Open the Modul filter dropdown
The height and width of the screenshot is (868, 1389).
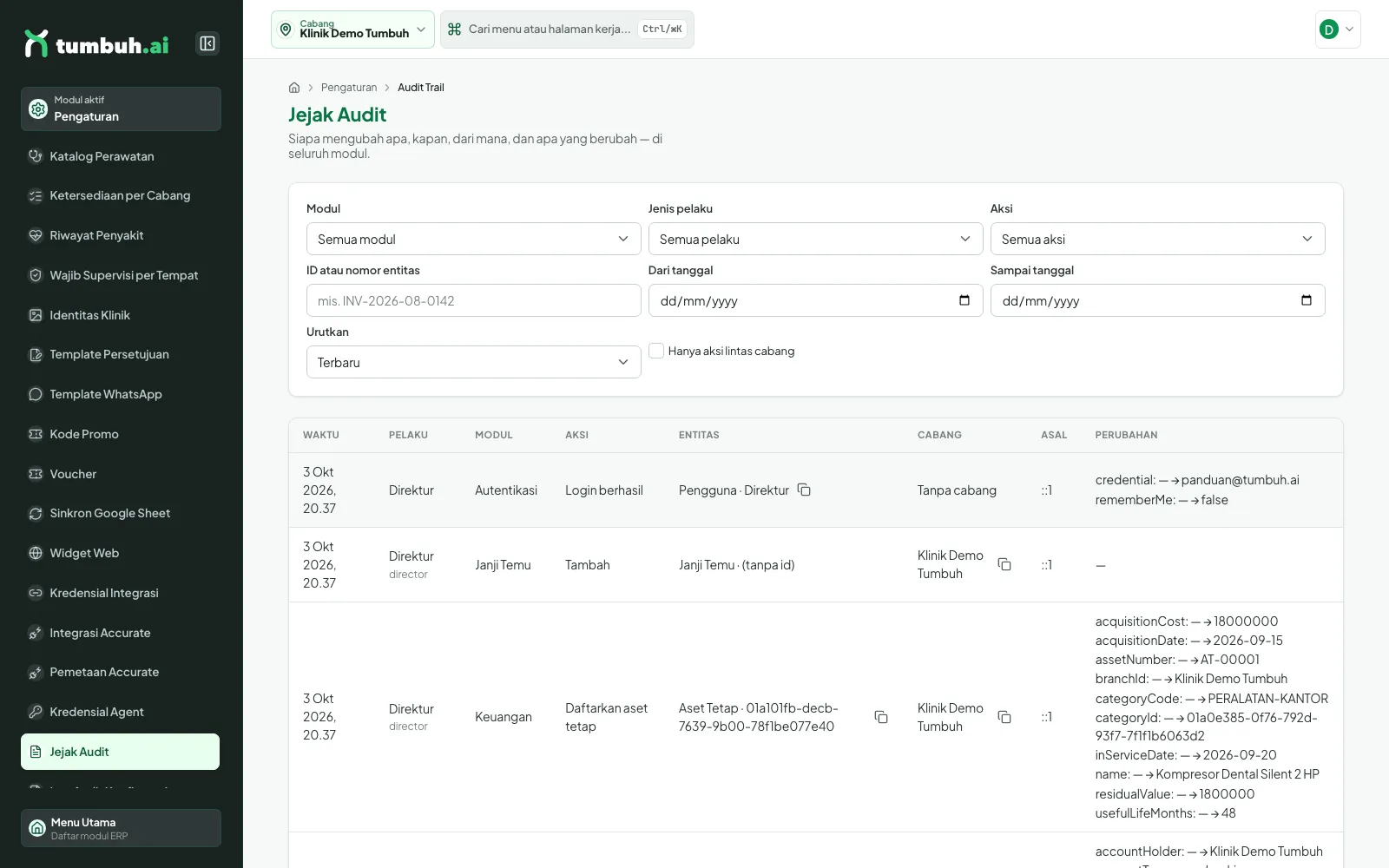pos(473,239)
